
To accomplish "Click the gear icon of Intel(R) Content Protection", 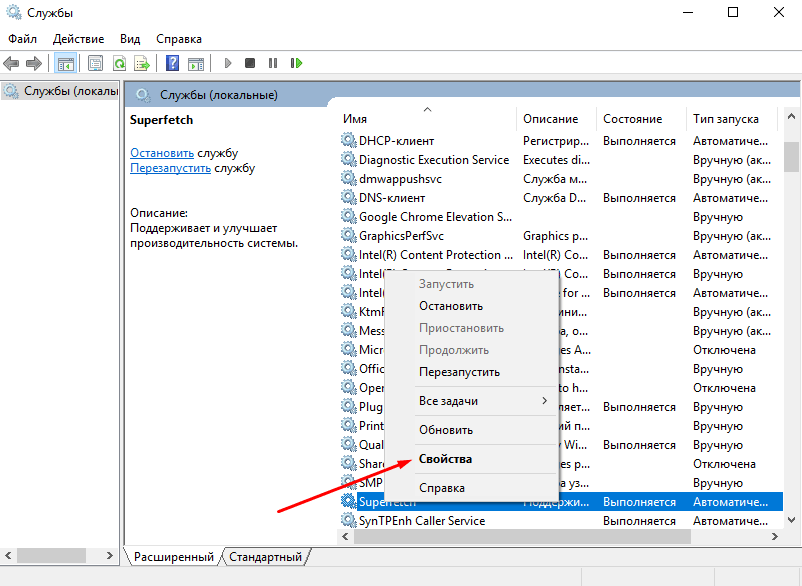I will [349, 254].
